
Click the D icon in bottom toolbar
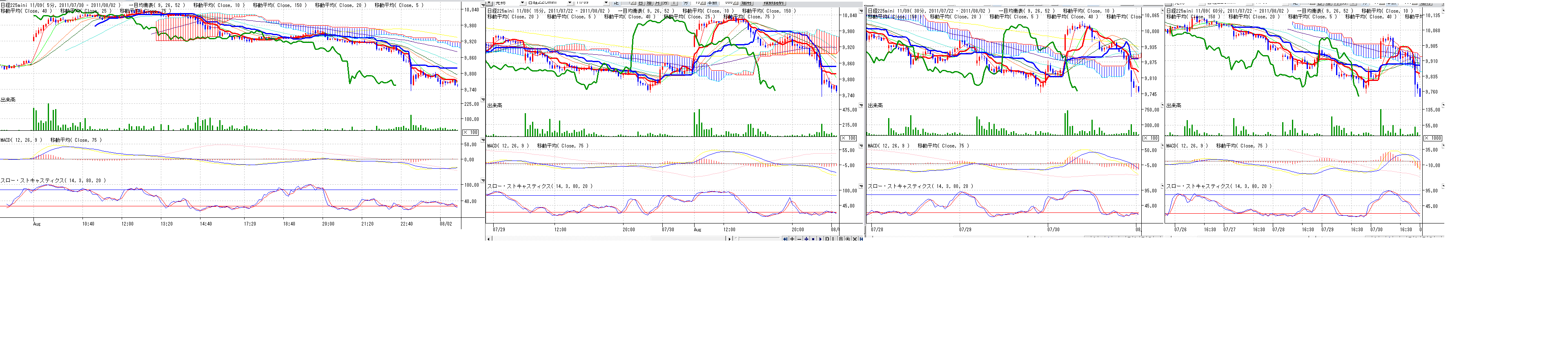point(827,239)
